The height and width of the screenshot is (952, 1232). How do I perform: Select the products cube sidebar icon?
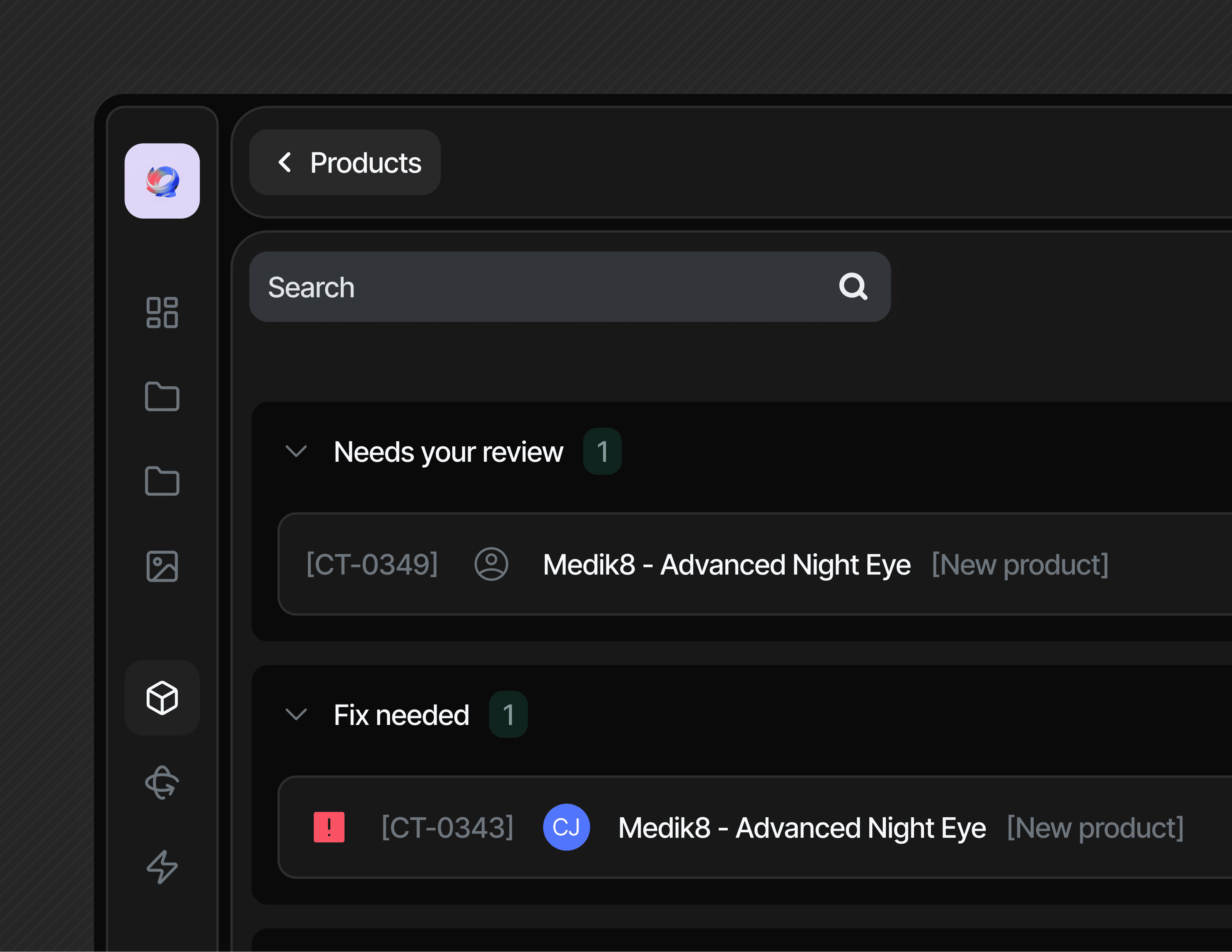[162, 698]
